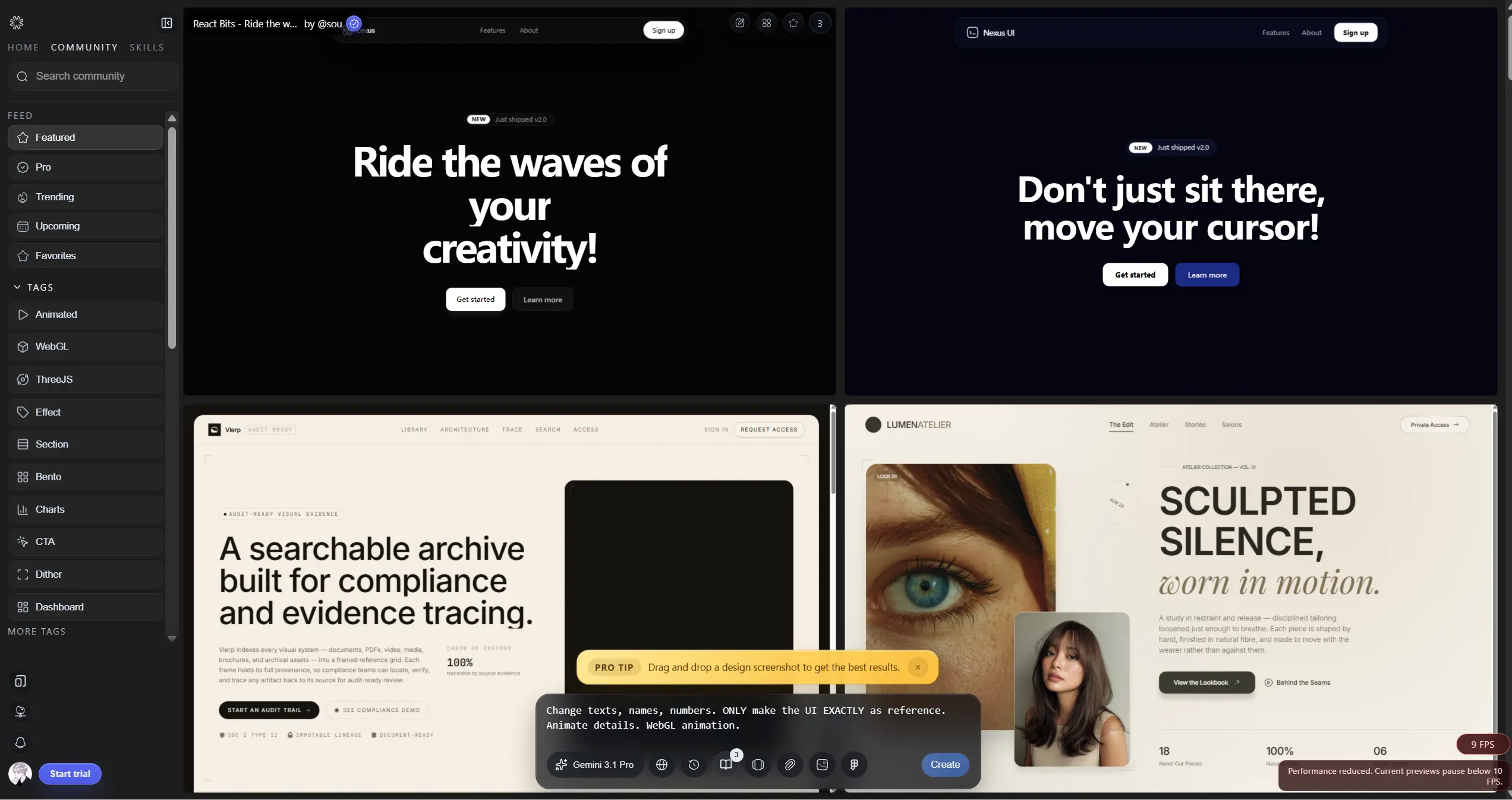Click Learn more in Nexus UI preview
Image resolution: width=1512 pixels, height=800 pixels.
[x=1207, y=275]
